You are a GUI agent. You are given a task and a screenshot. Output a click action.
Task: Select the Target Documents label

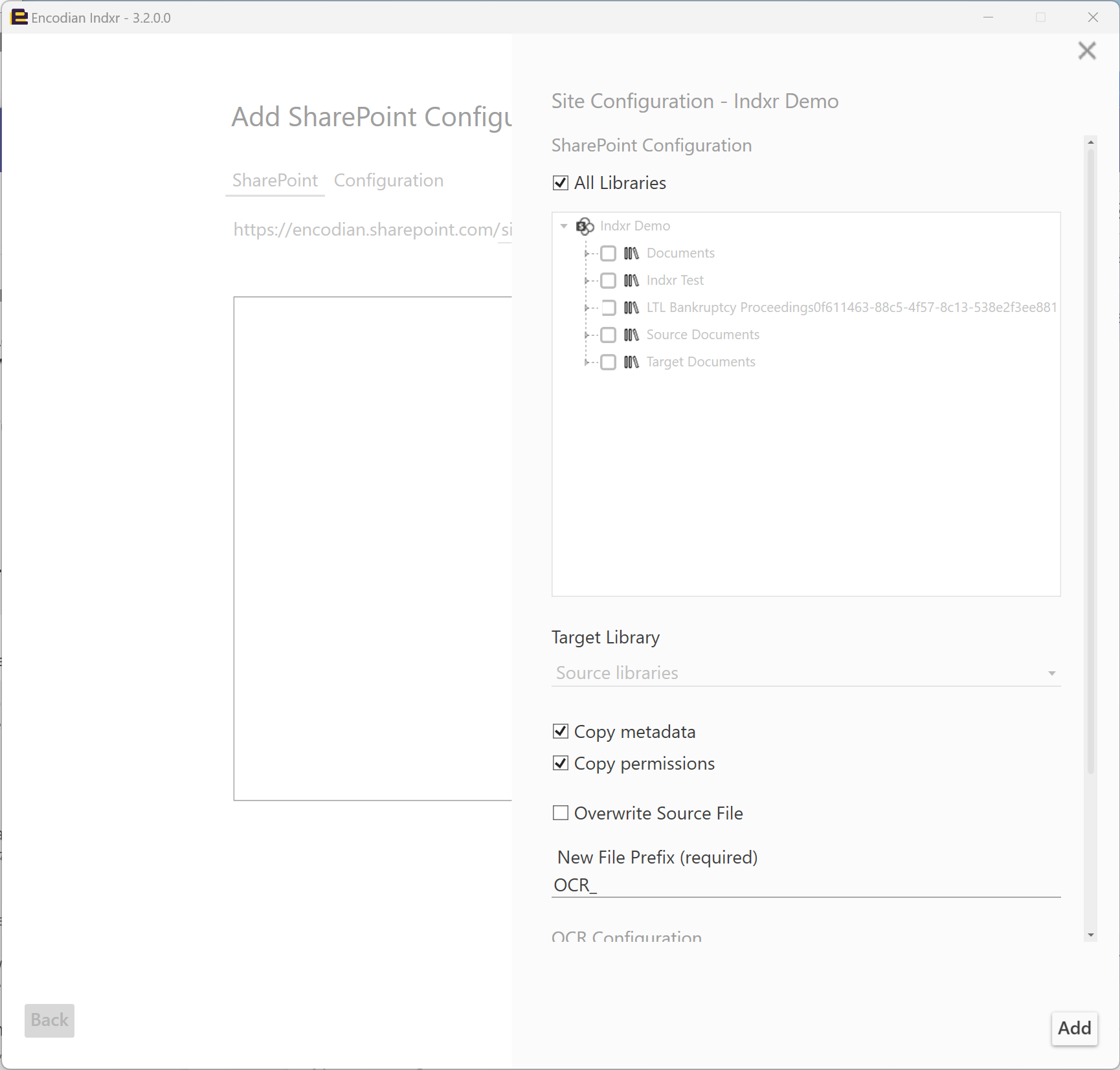click(700, 362)
